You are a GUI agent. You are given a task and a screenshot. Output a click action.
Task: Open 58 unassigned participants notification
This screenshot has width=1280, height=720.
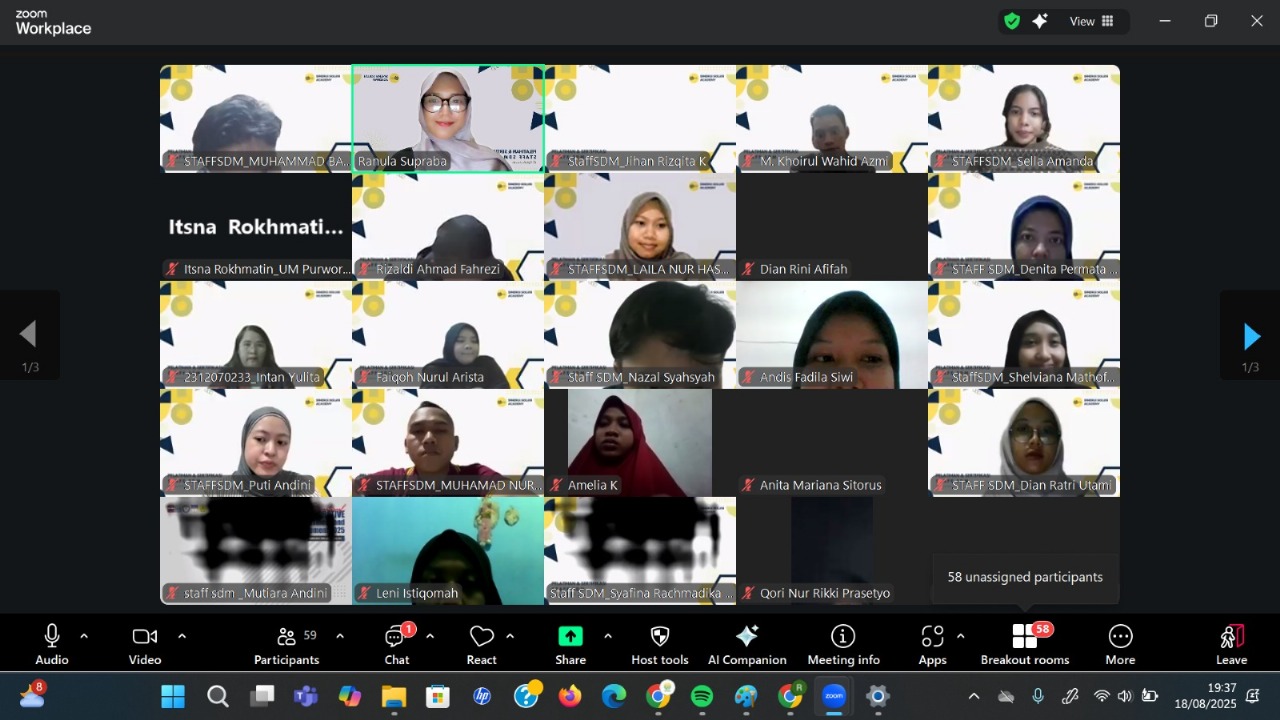[1024, 577]
